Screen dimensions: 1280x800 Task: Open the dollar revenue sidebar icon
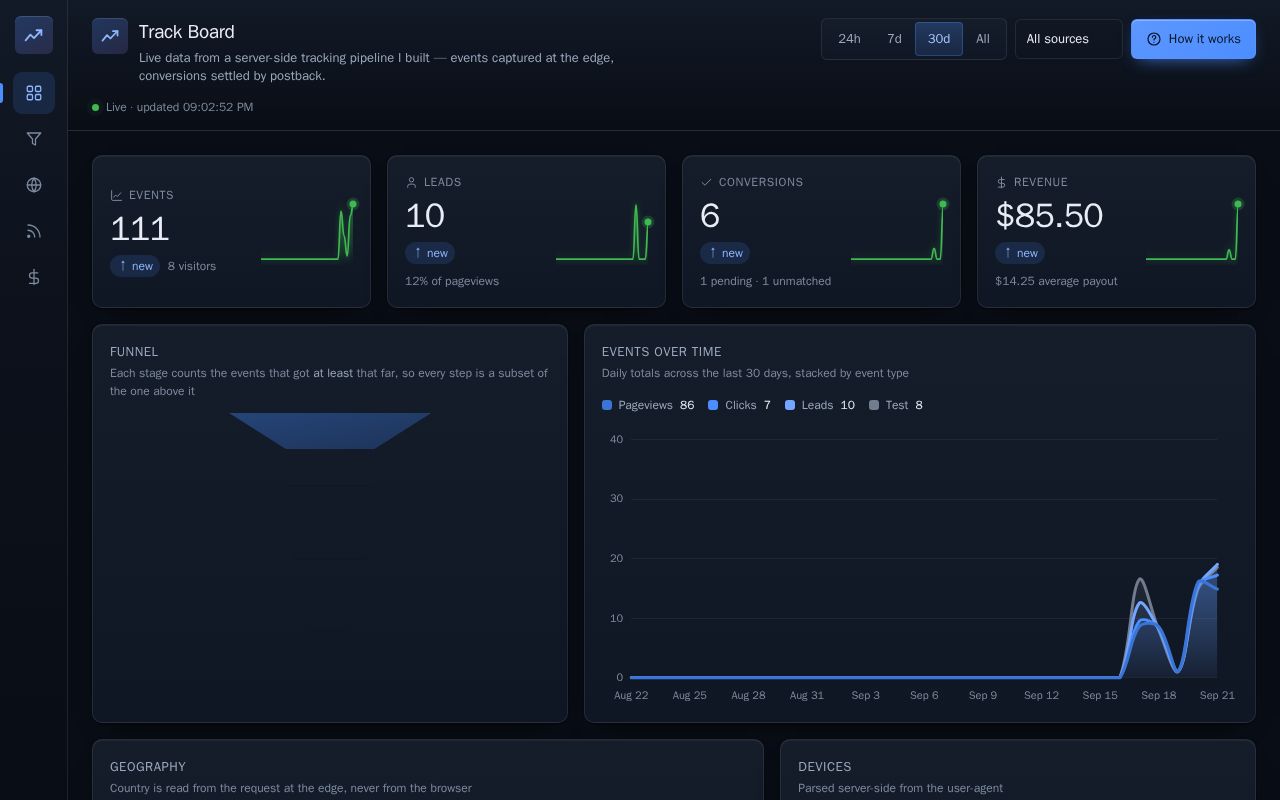(x=34, y=277)
